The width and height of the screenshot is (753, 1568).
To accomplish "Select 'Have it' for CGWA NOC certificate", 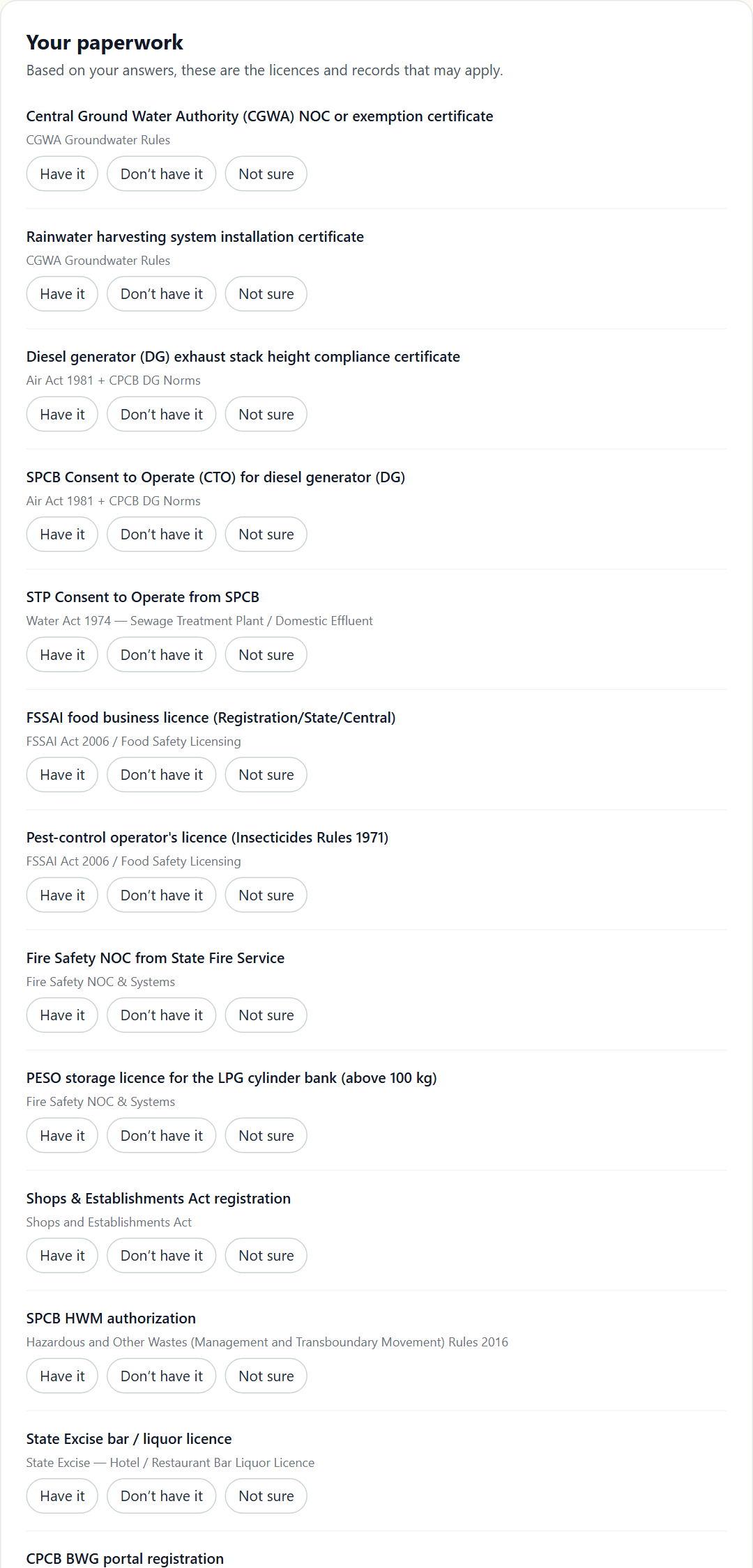I will click(x=62, y=174).
